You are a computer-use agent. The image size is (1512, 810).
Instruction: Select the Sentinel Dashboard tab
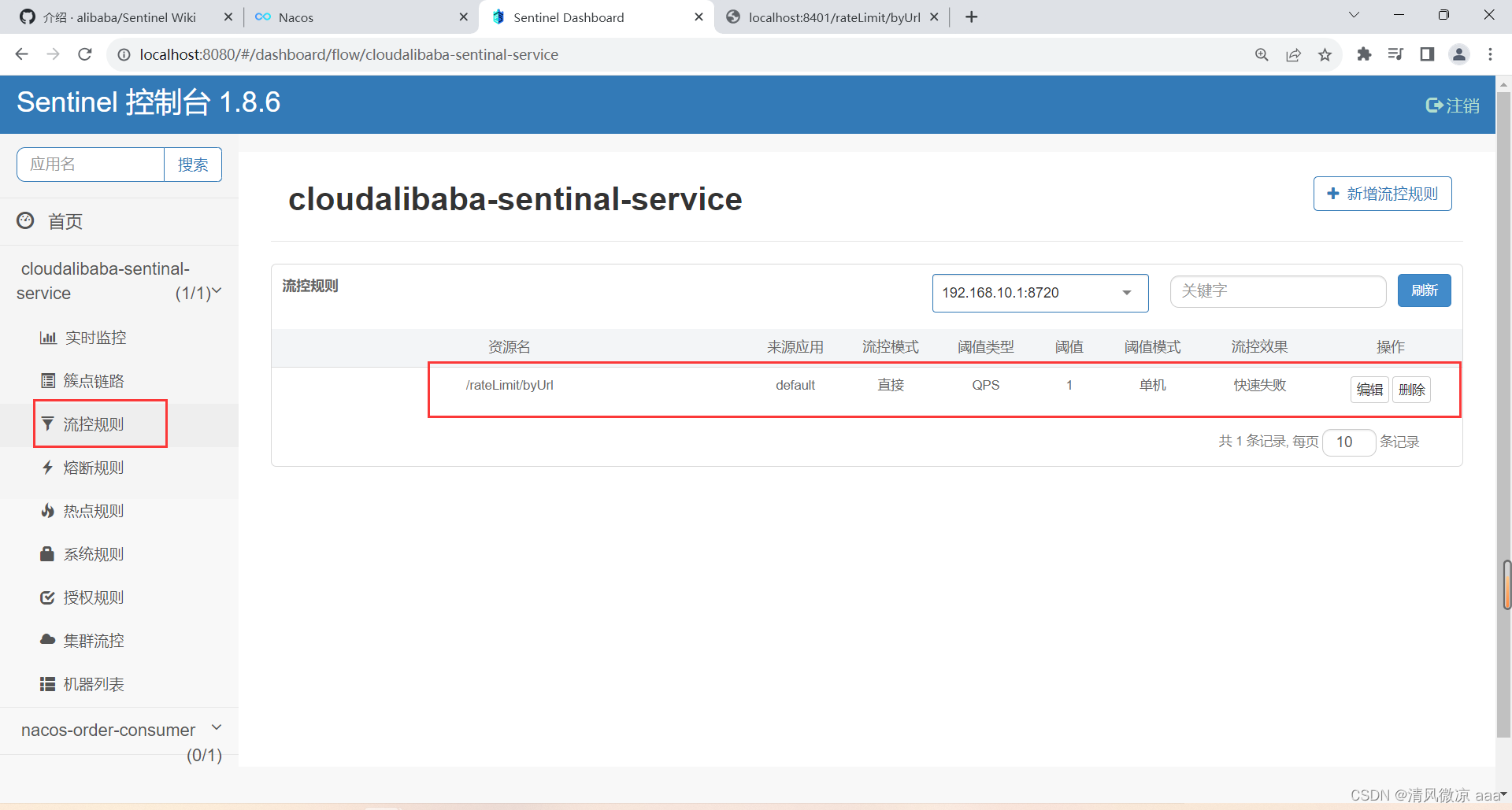[595, 17]
